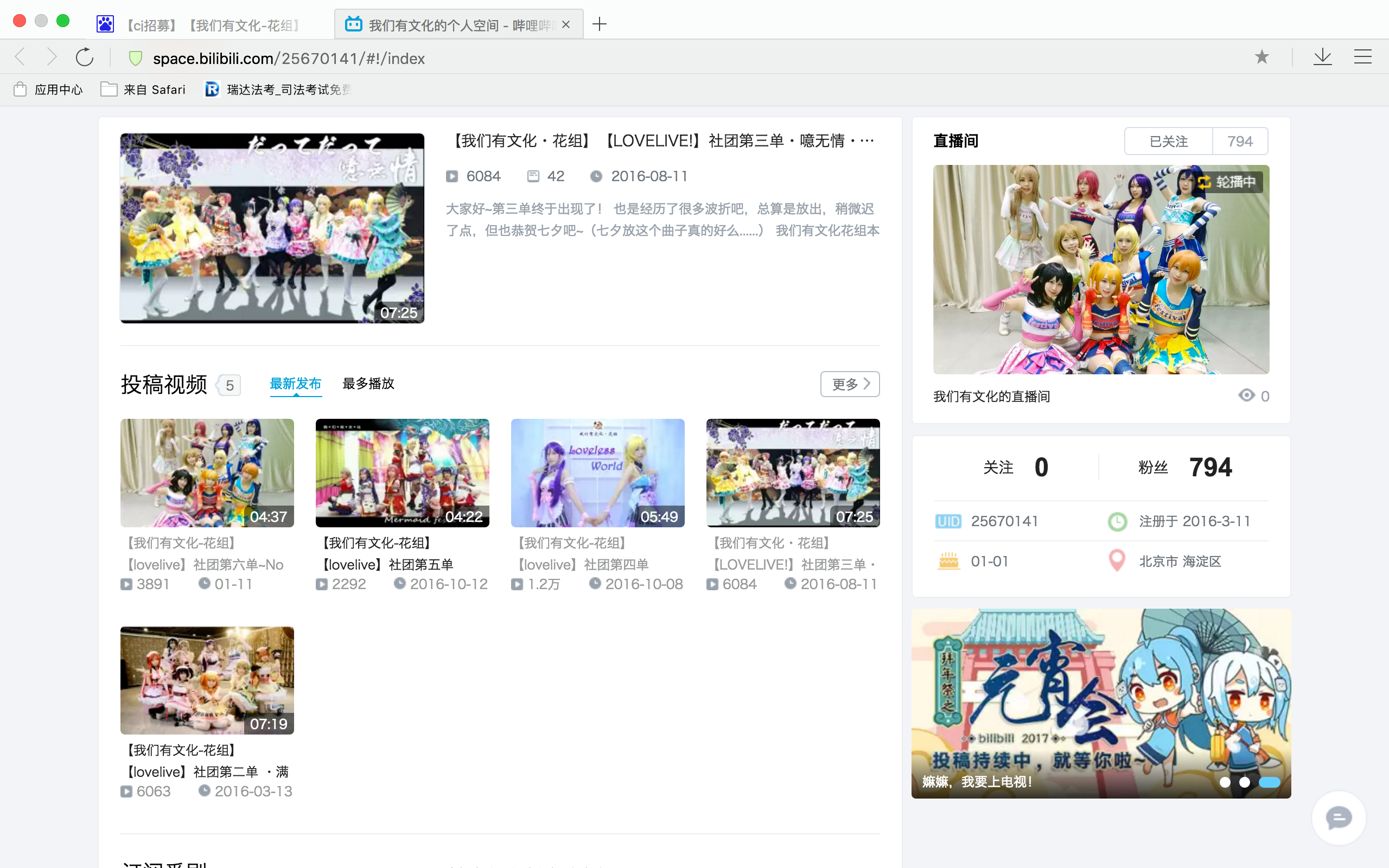
Task: Click the green shield security icon
Action: [x=136, y=58]
